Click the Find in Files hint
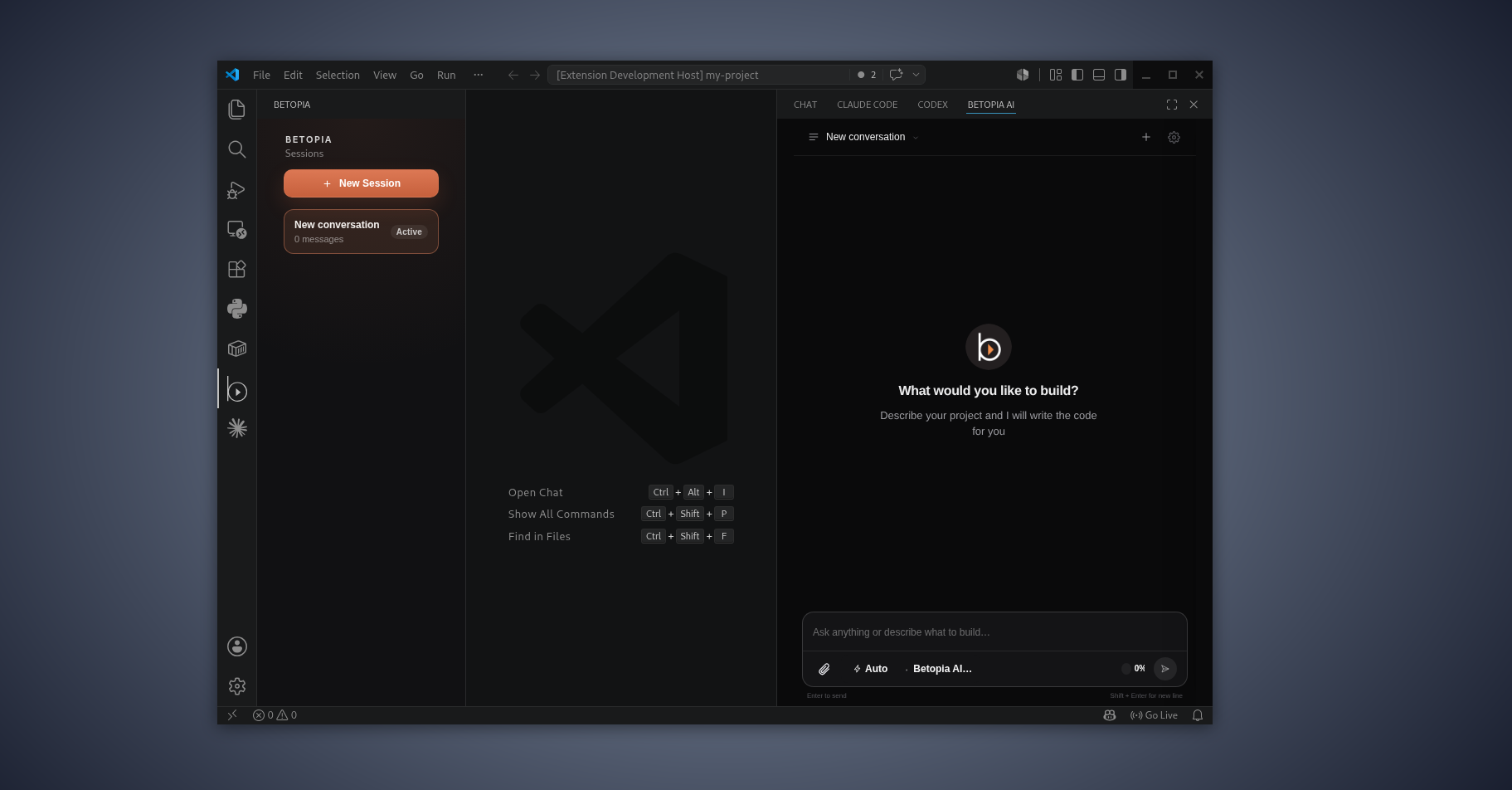 620,536
